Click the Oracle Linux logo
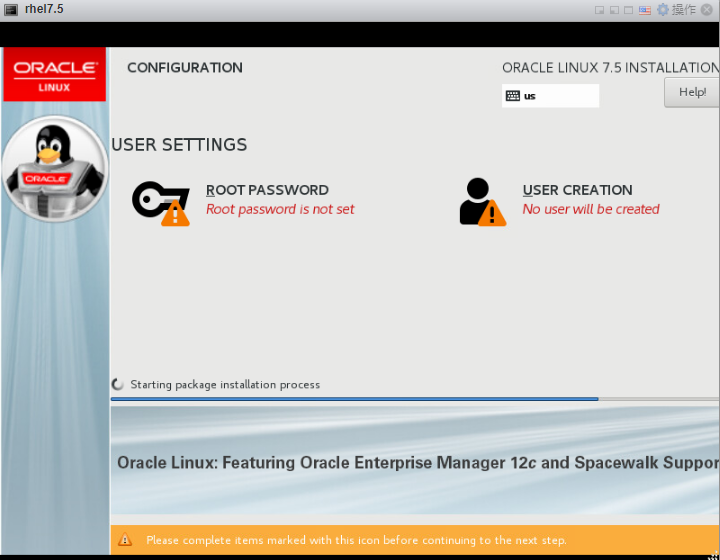This screenshot has height=560, width=720. (54, 74)
